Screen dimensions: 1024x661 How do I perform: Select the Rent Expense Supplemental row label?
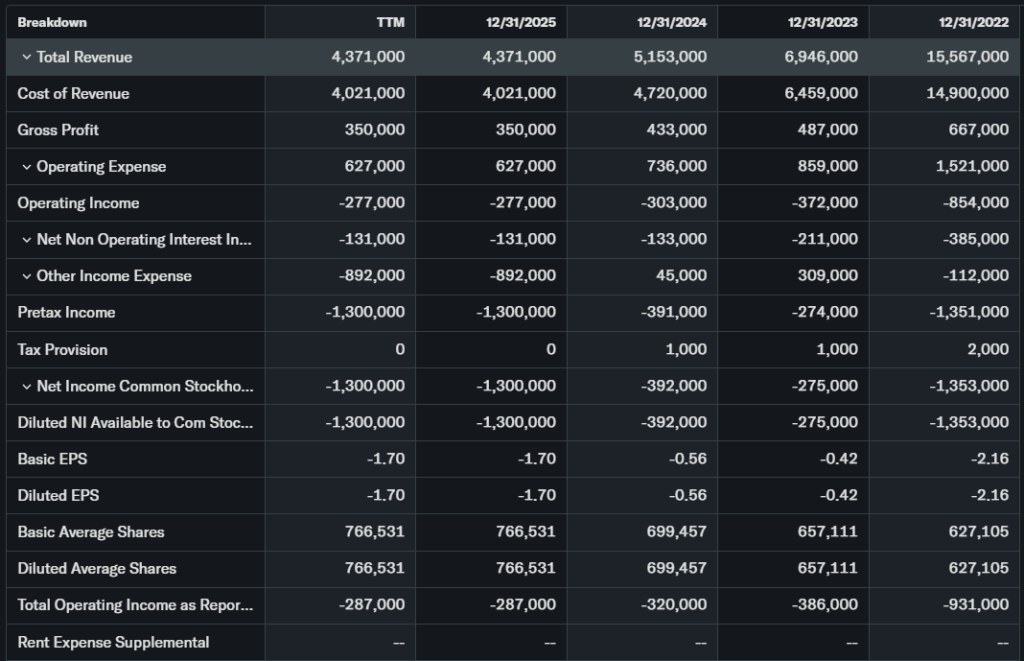point(113,642)
